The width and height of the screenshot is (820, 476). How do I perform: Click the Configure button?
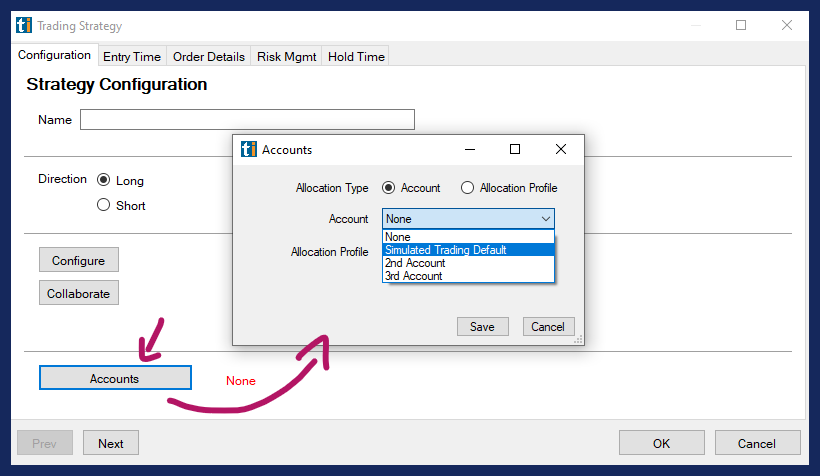[78, 260]
